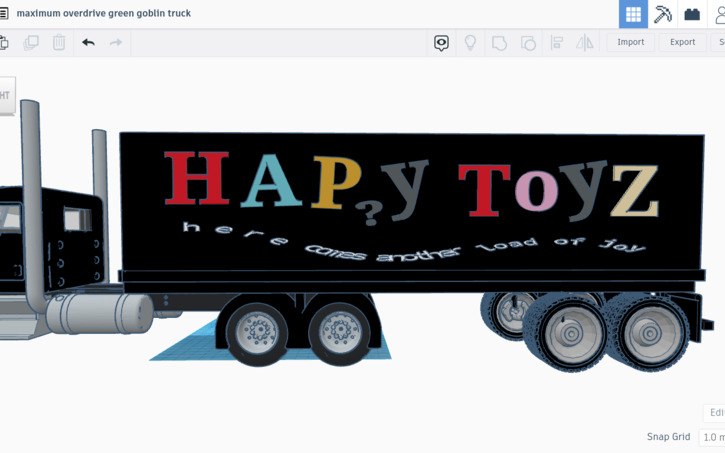Viewport: 725px width, 453px height.
Task: Open Bricks mode icon
Action: coord(692,14)
